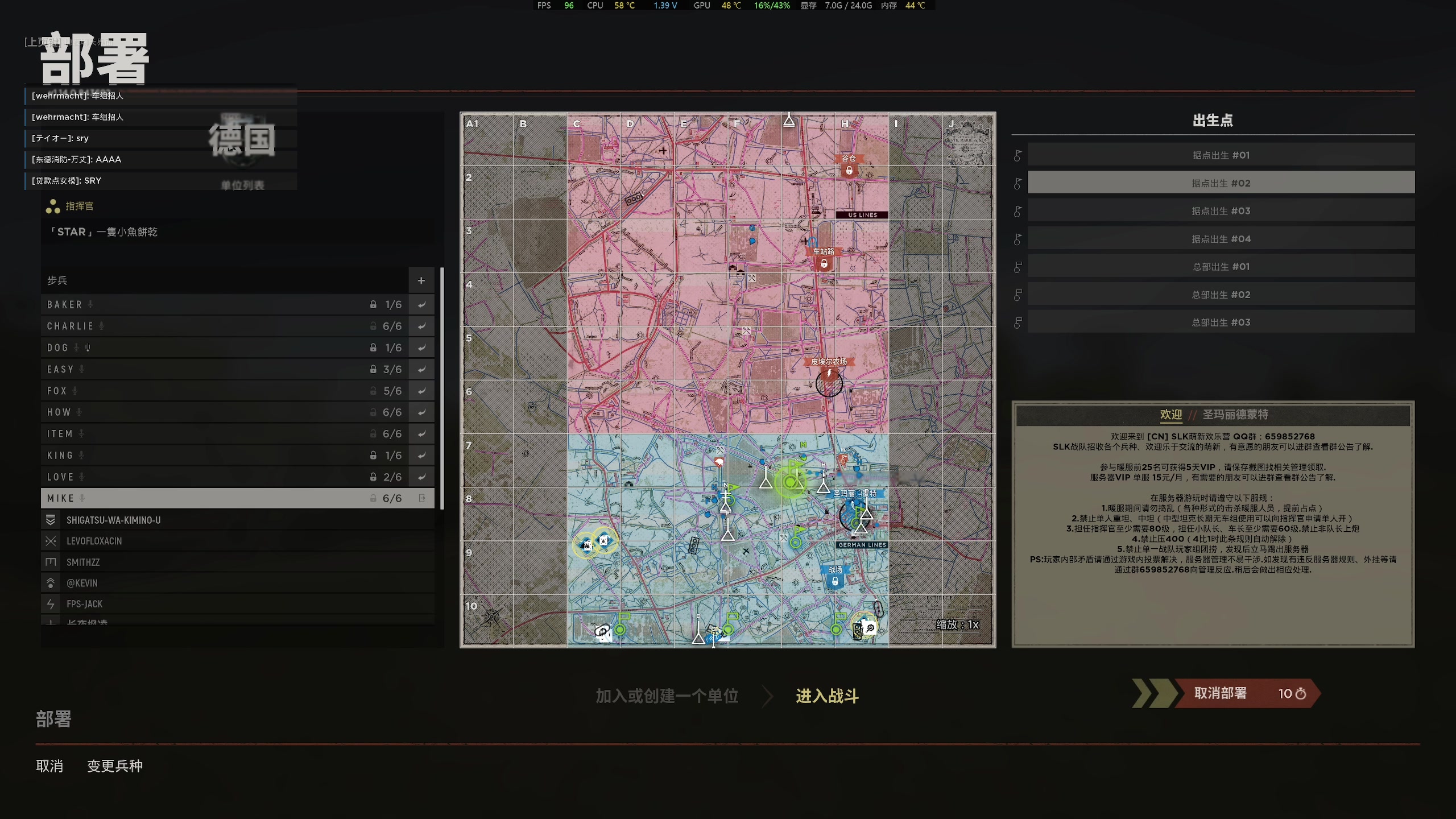Viewport: 1456px width, 819px height.
Task: Click the plus icon to create infantry unit
Action: (421, 280)
